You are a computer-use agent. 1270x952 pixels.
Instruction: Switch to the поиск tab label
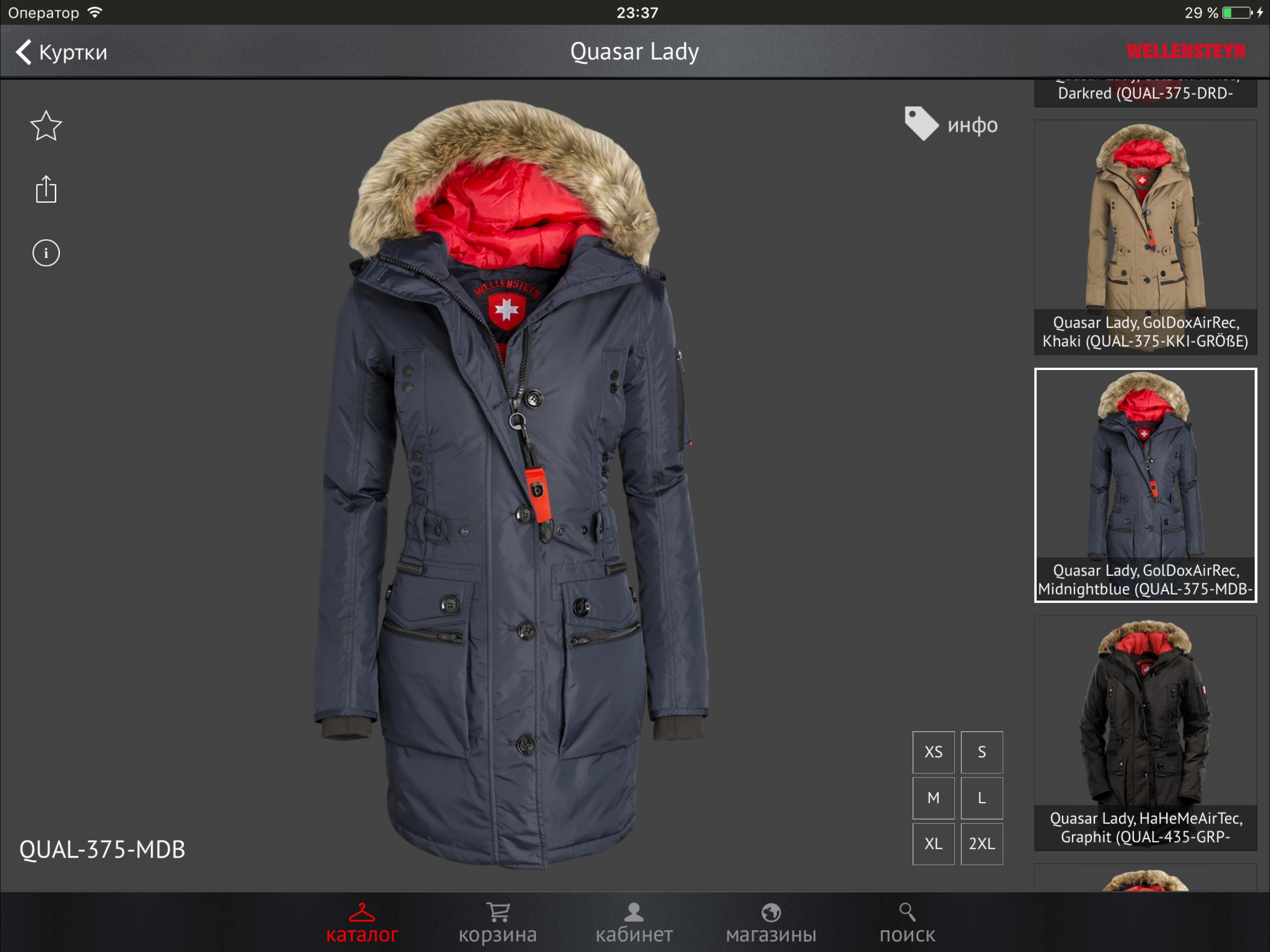[907, 935]
